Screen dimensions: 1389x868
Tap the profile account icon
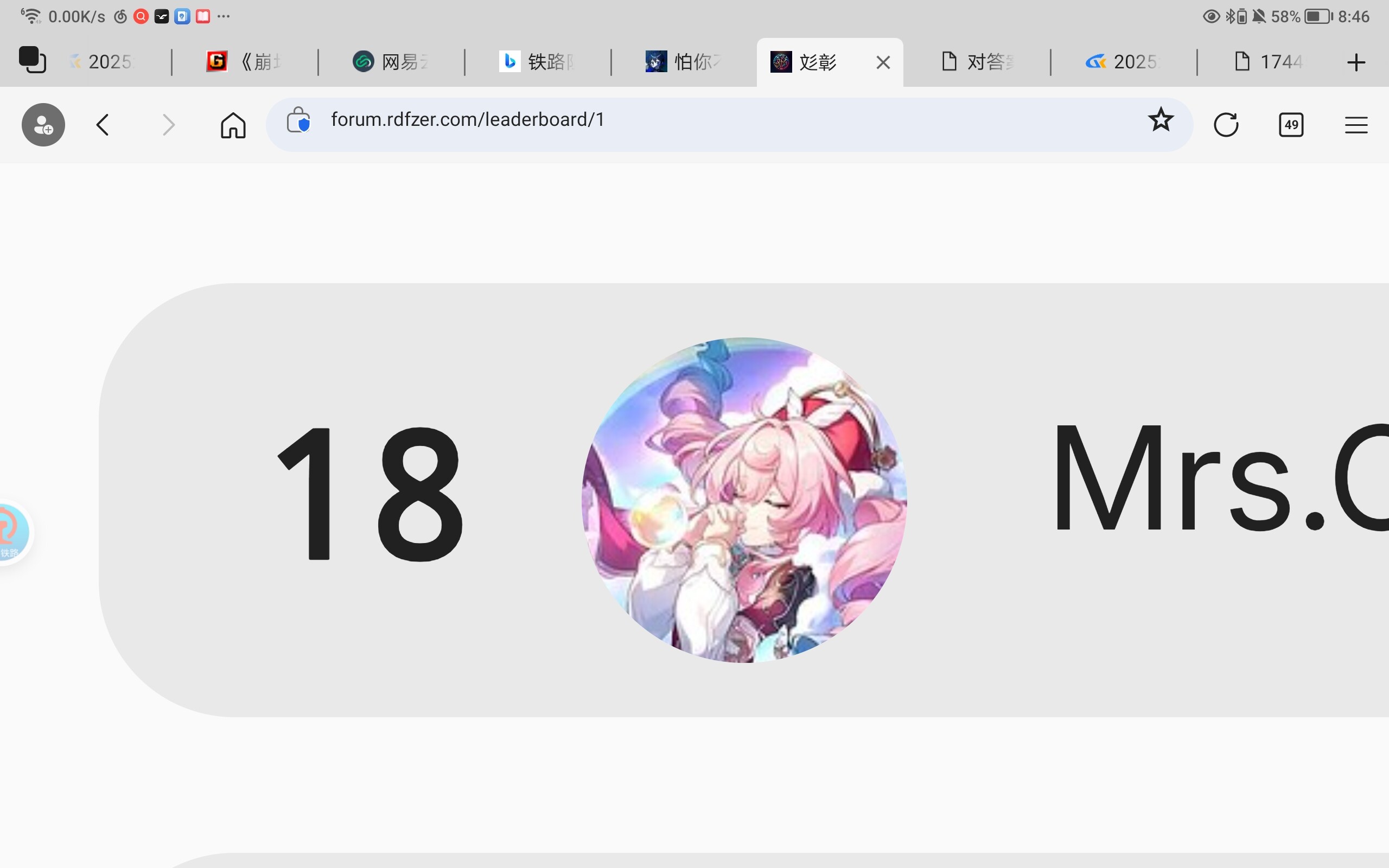click(x=43, y=125)
